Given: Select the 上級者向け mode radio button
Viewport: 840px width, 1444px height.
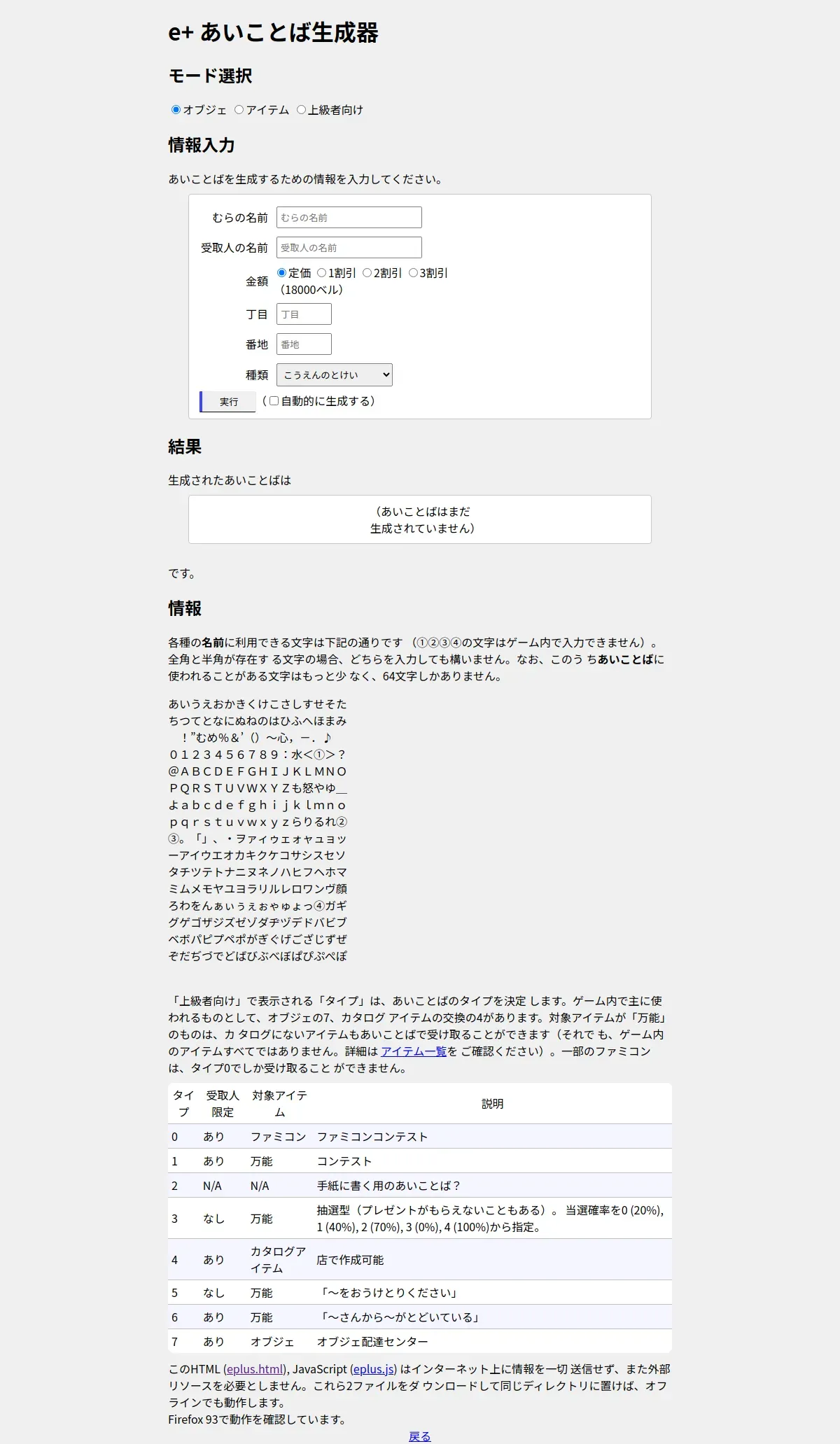Looking at the screenshot, I should coord(302,109).
